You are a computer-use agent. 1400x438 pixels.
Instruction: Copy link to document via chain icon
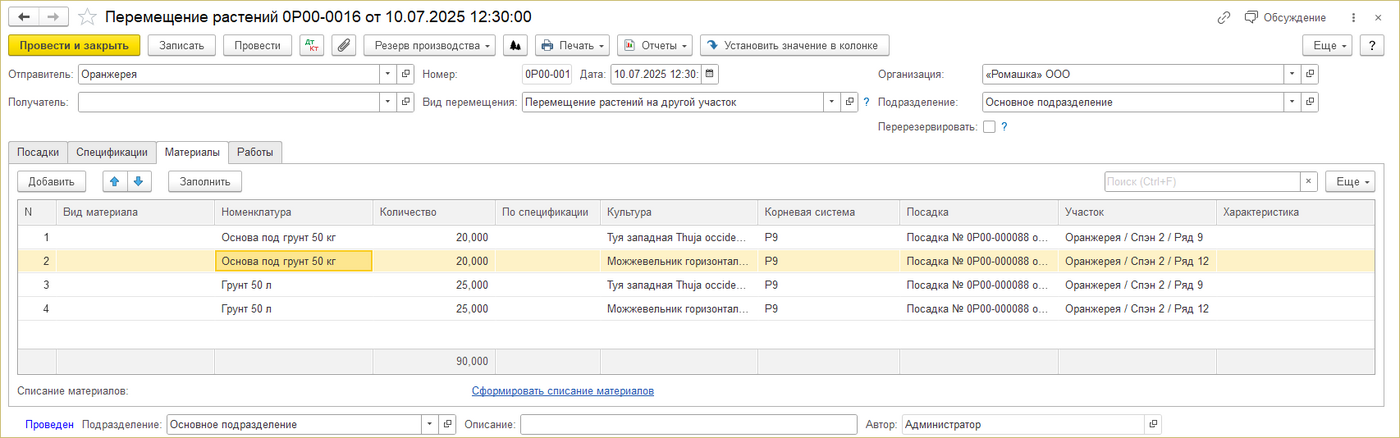1223,17
